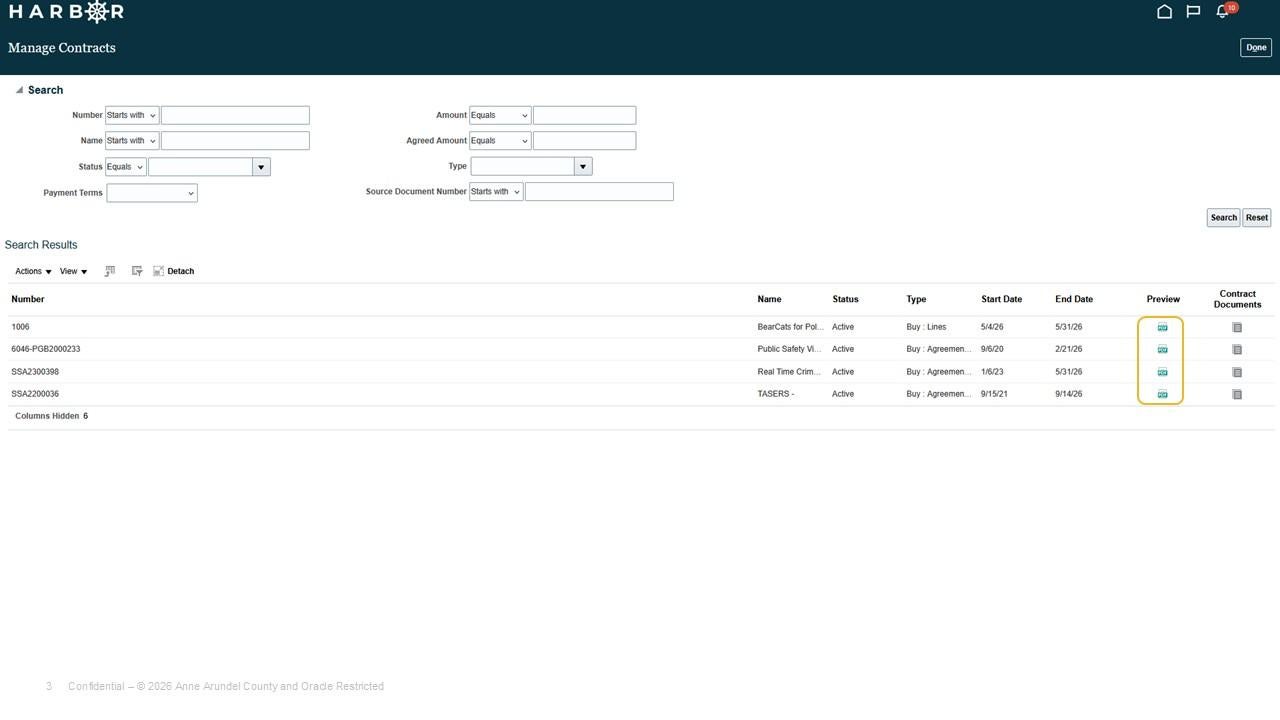The height and width of the screenshot is (720, 1280).
Task: Sort by Type column header
Action: (x=916, y=299)
